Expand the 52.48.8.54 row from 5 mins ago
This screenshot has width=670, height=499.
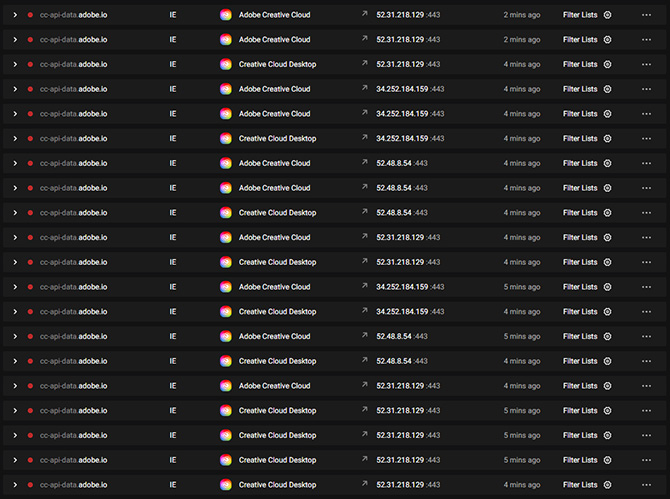tap(15, 337)
